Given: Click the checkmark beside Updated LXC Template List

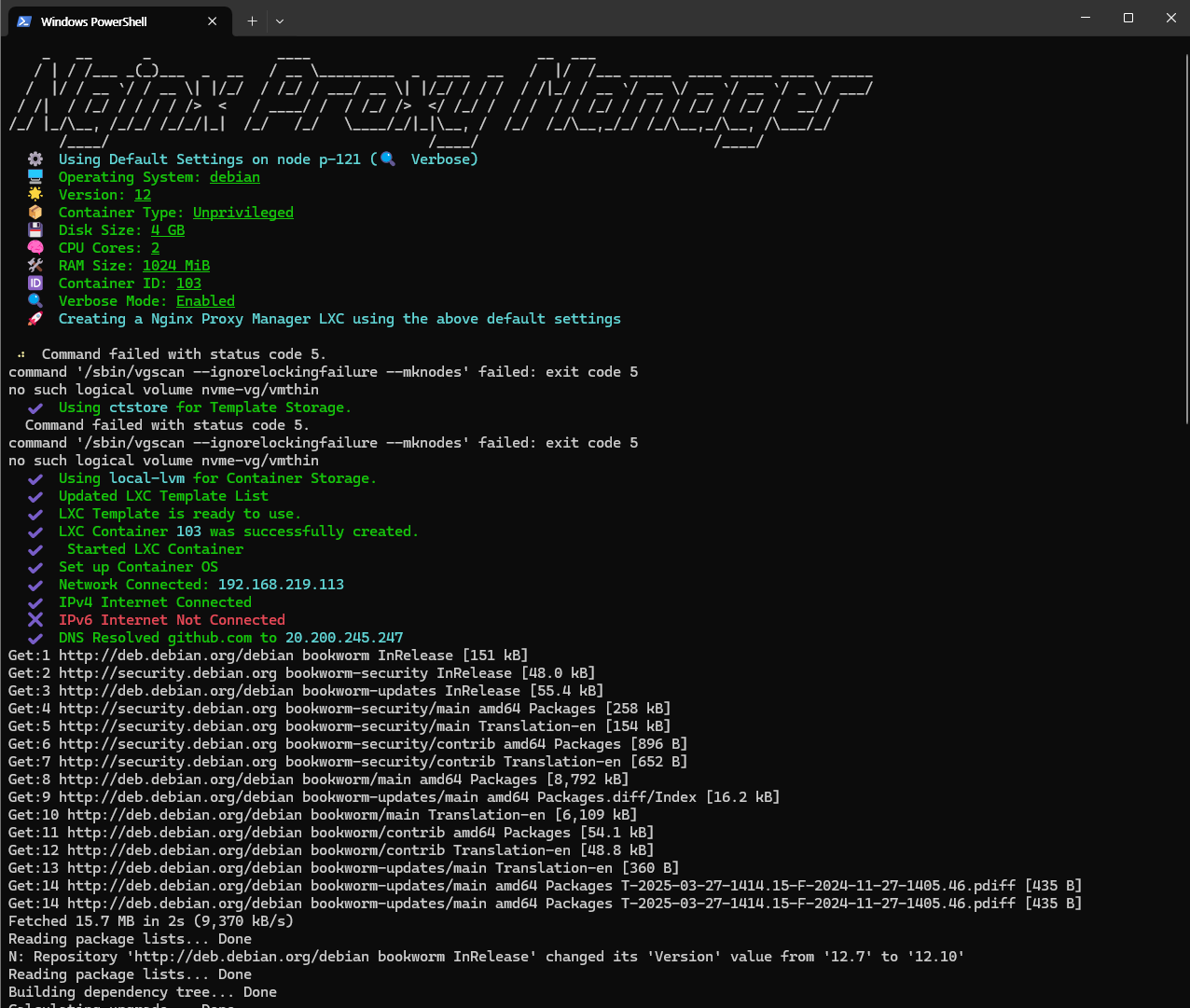Looking at the screenshot, I should (35, 496).
